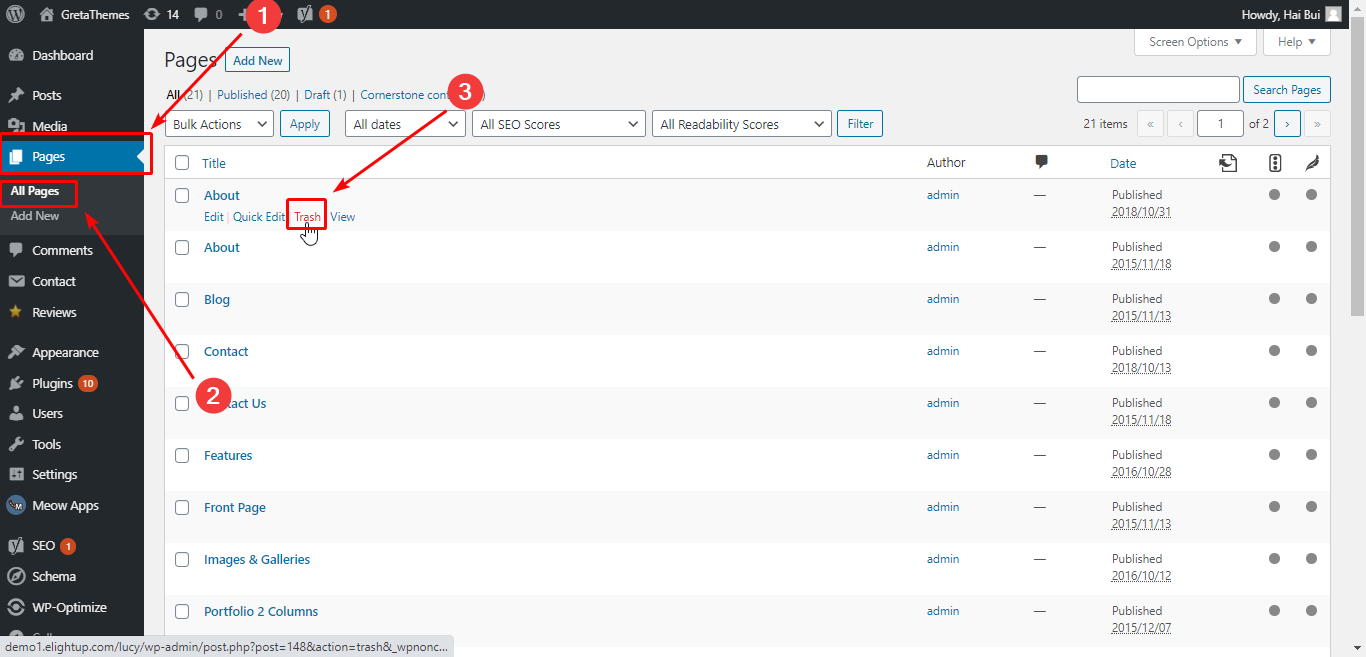Open Plugins from the sidebar menu
The height and width of the screenshot is (657, 1366).
pyautogui.click(x=55, y=382)
